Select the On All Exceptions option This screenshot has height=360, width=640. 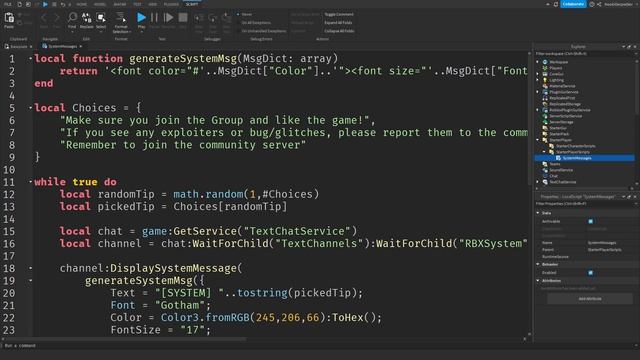pyautogui.click(x=256, y=23)
